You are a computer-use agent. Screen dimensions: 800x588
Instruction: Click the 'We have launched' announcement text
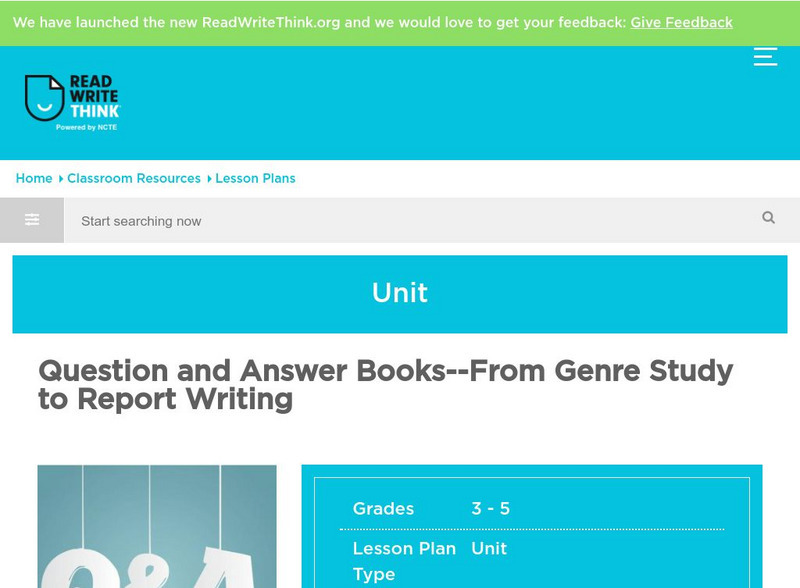point(320,22)
